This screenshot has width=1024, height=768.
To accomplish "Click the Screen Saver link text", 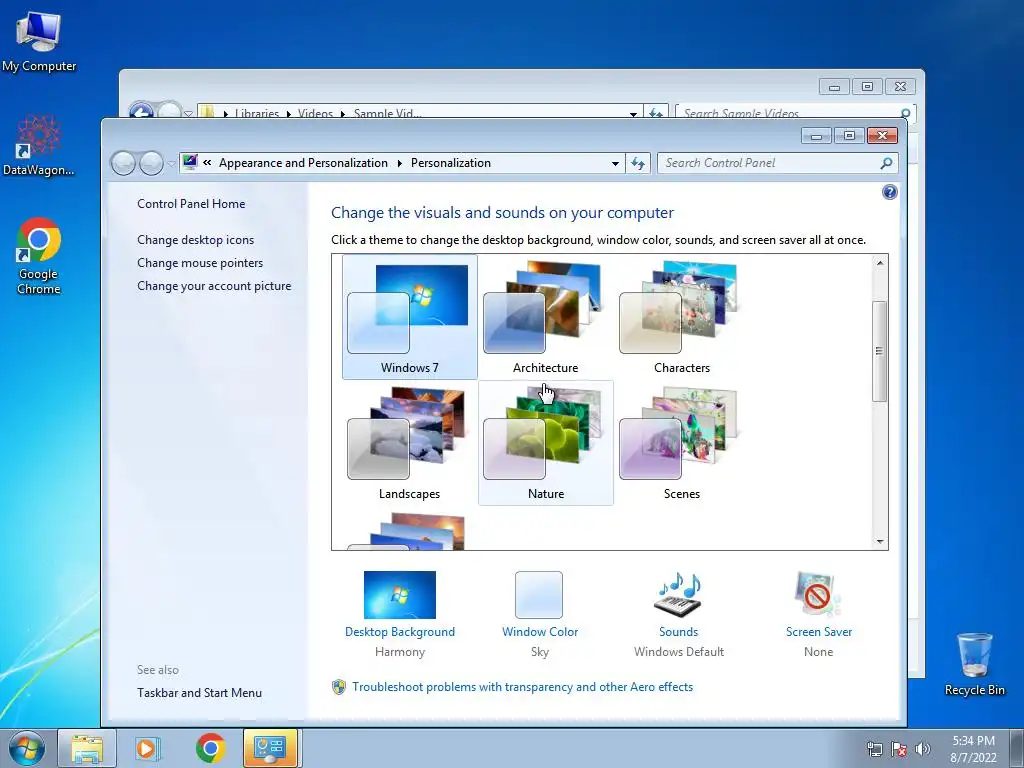I will [x=819, y=632].
